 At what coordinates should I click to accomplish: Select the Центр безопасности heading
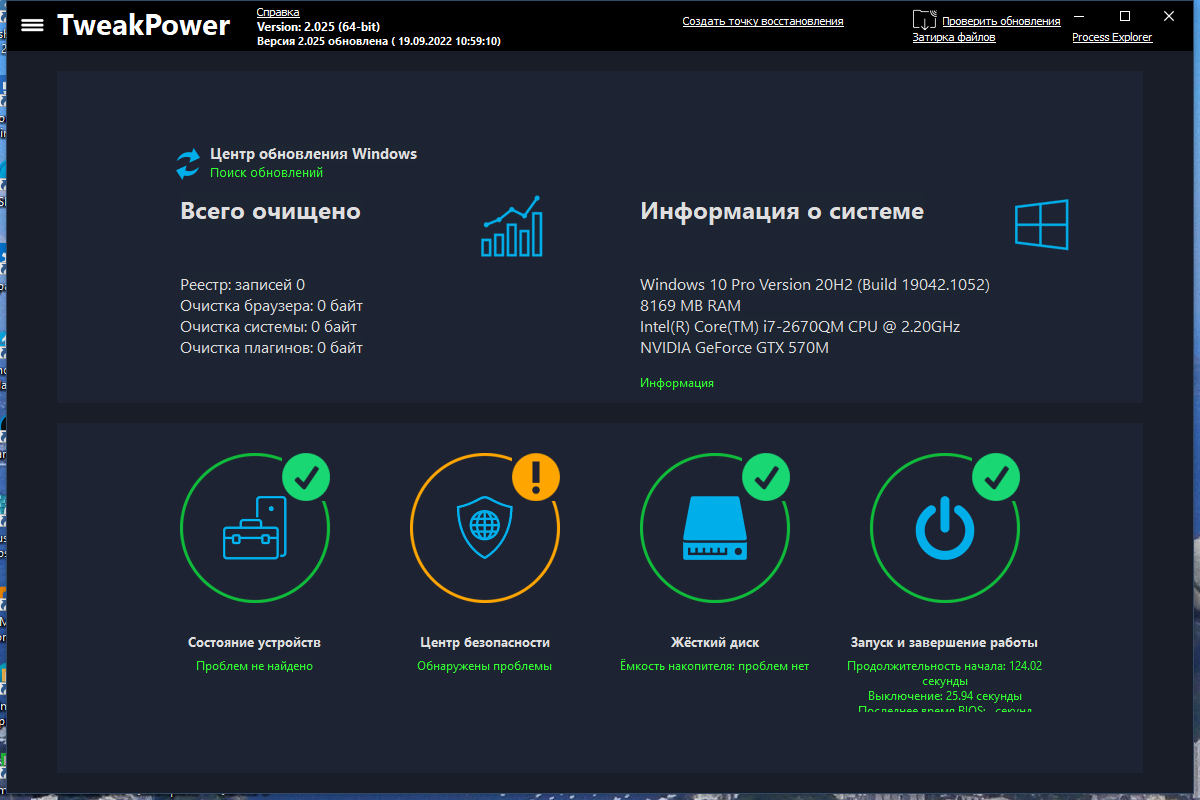point(485,643)
